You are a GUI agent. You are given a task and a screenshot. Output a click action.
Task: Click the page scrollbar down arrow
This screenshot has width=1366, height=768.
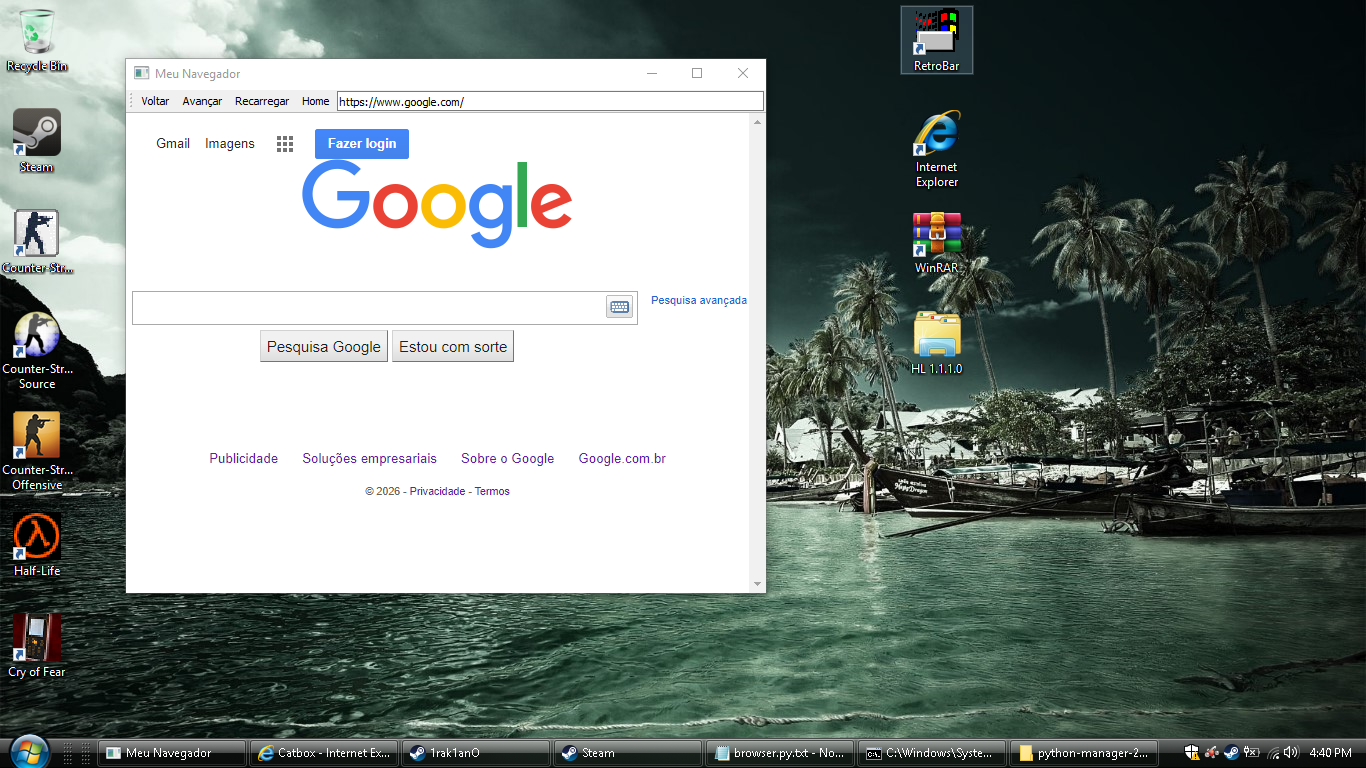pos(757,584)
